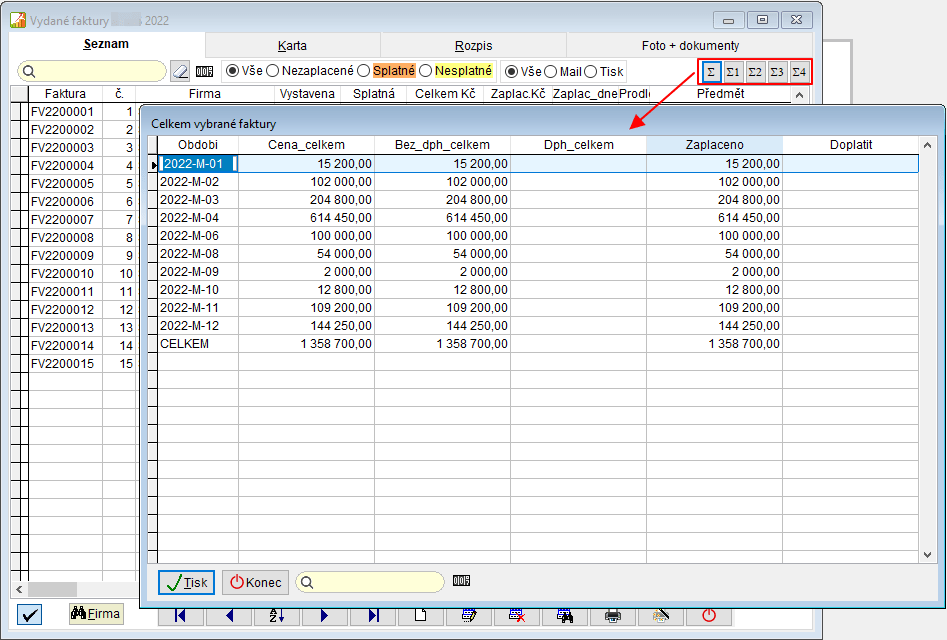Click the Zaplaceno column header
The image size is (947, 640).
click(x=714, y=145)
